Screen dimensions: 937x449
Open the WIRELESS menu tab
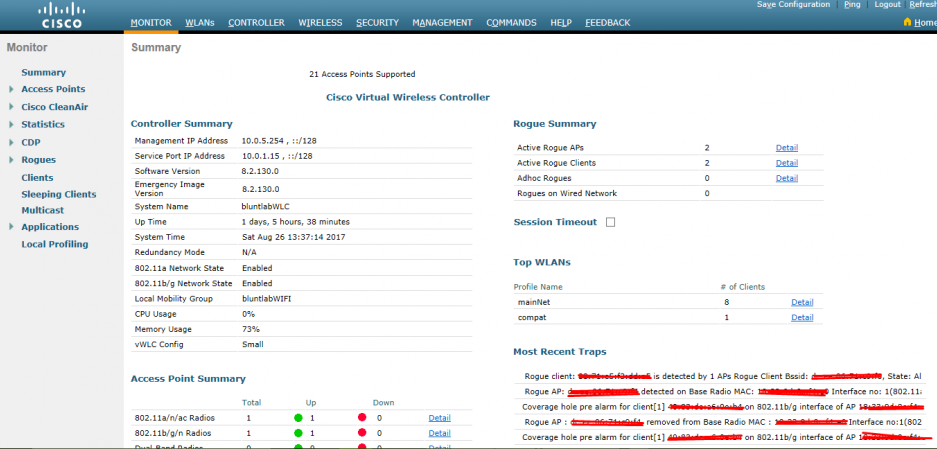pos(320,23)
